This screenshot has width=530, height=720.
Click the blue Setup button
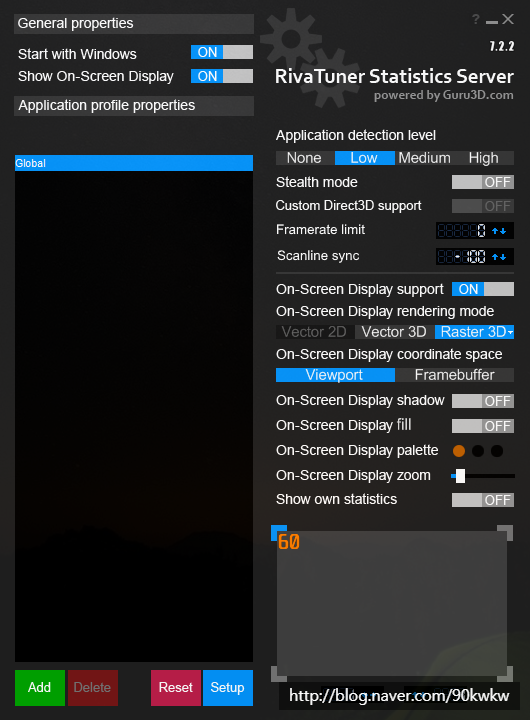click(227, 687)
